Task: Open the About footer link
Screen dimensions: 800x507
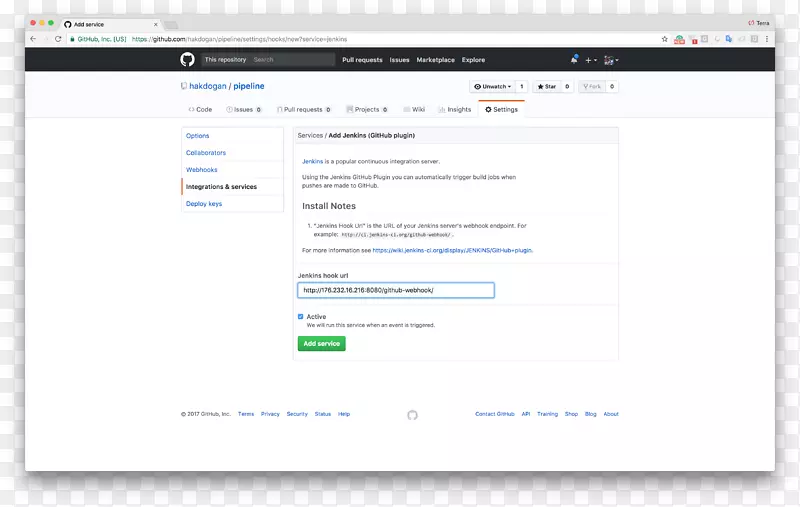Action: point(611,414)
